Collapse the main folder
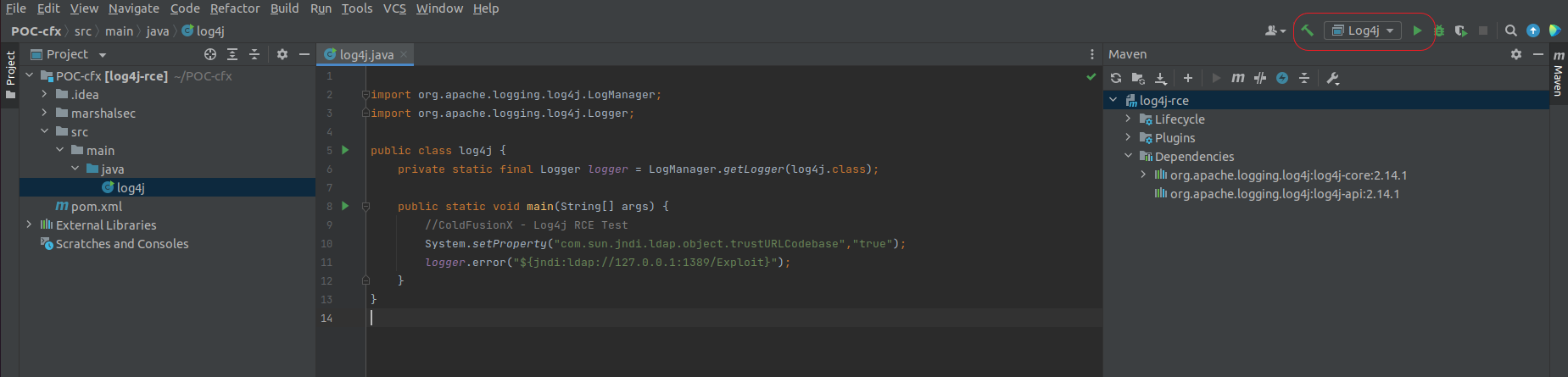This screenshot has height=377, width=1568. [x=60, y=150]
